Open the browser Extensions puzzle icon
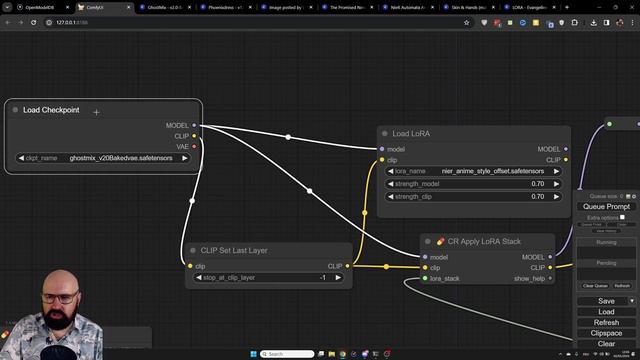The width and height of the screenshot is (640, 360). point(575,22)
